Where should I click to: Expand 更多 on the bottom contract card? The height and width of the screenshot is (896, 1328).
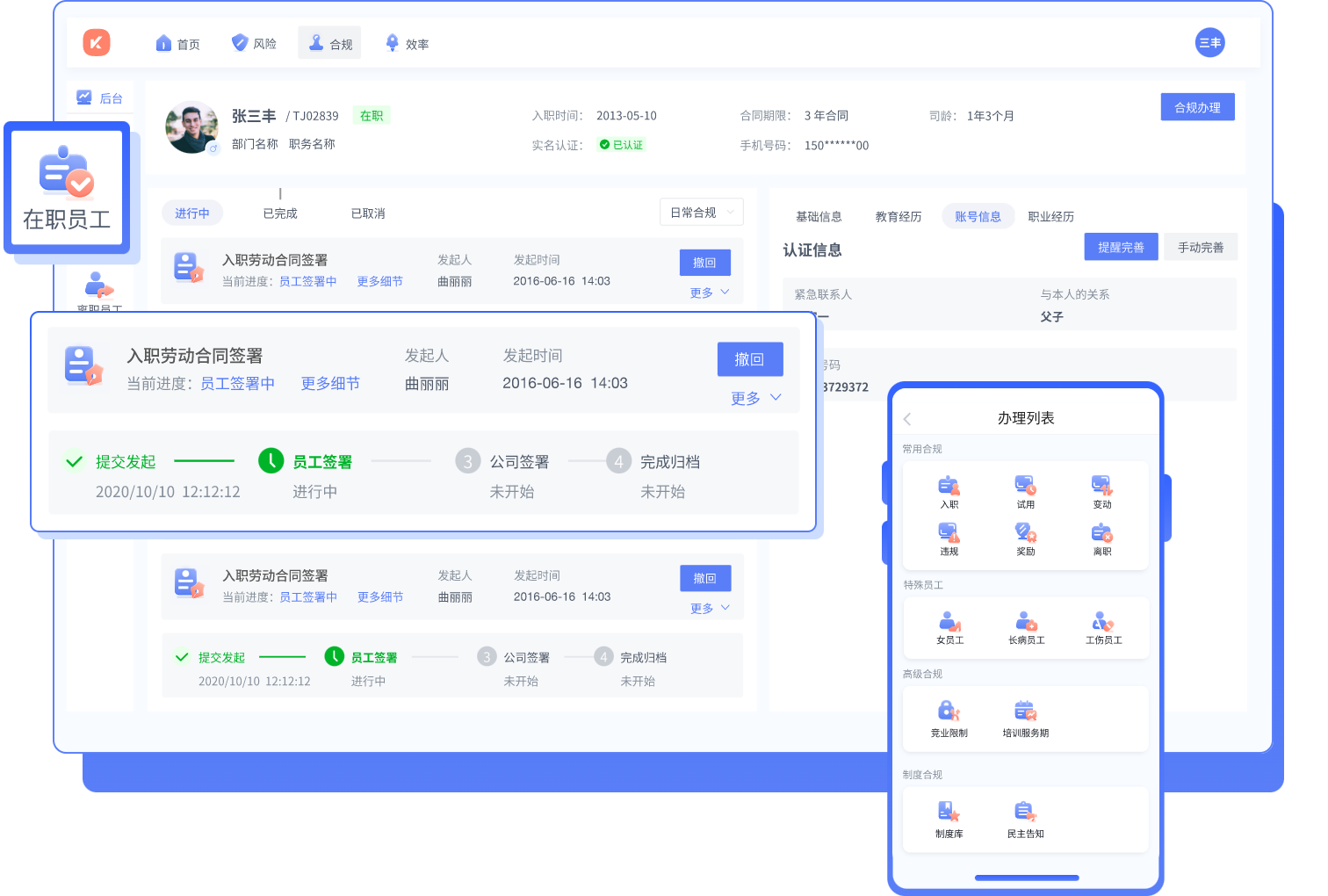tap(710, 608)
